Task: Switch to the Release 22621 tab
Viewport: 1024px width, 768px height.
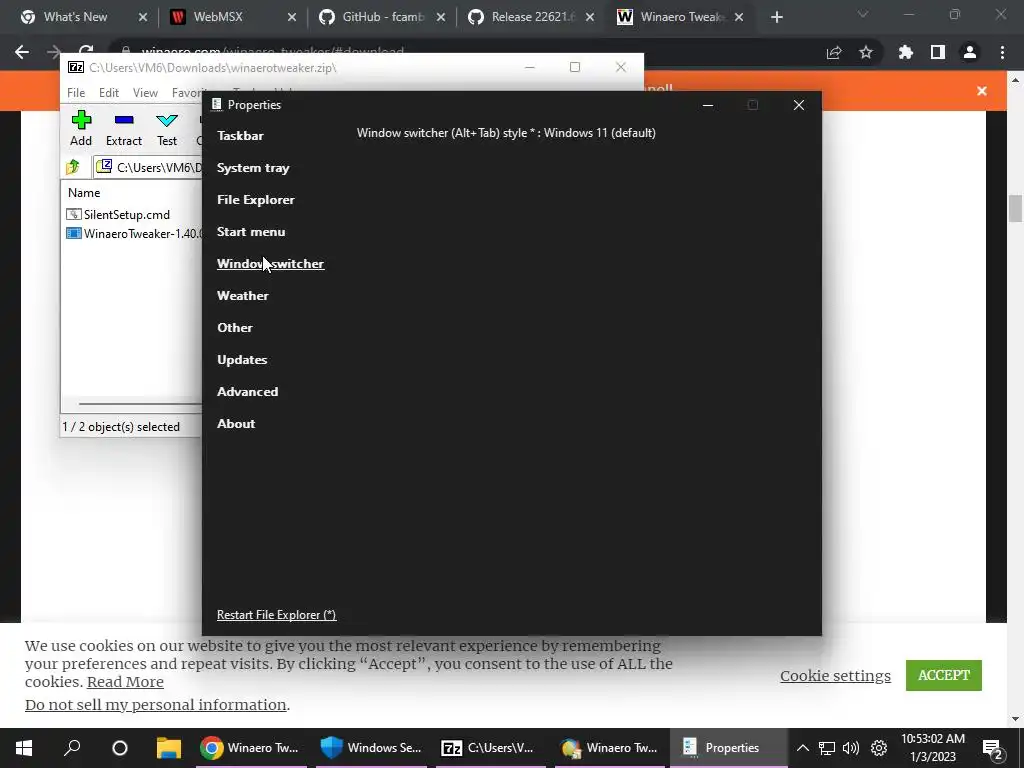Action: coord(532,17)
